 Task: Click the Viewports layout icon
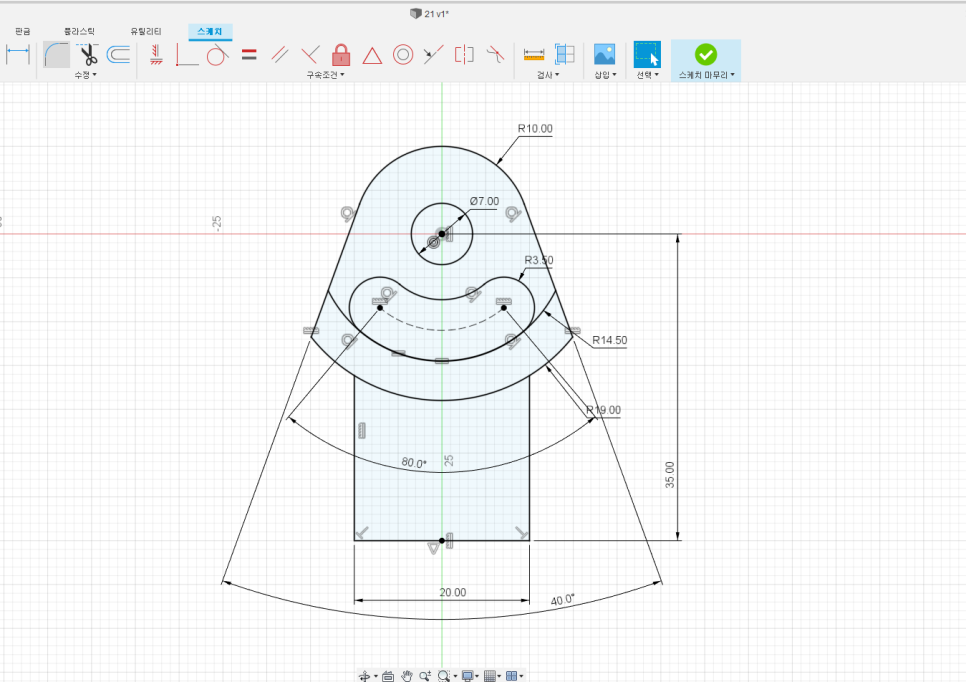[511, 676]
